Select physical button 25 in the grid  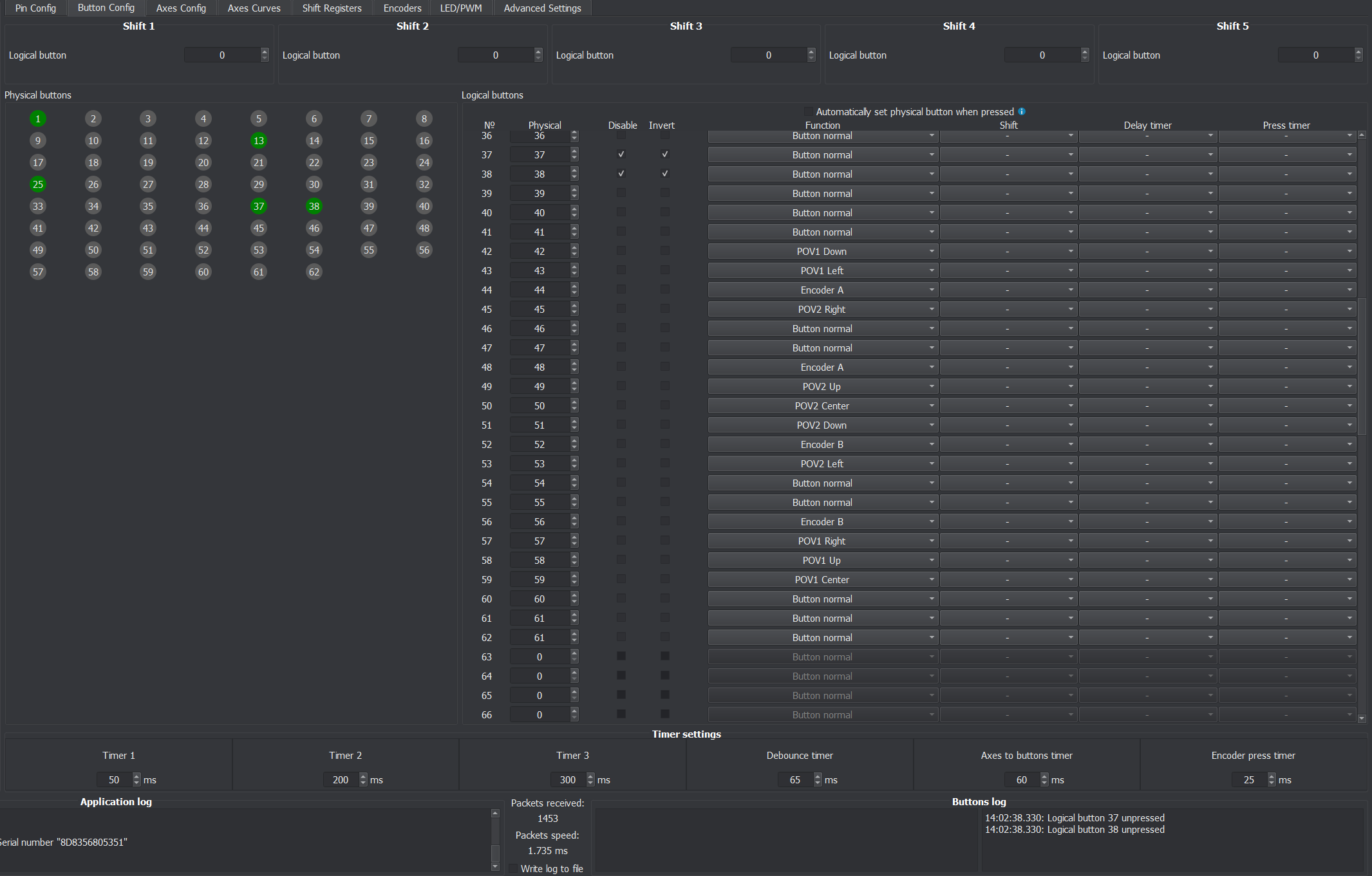37,184
